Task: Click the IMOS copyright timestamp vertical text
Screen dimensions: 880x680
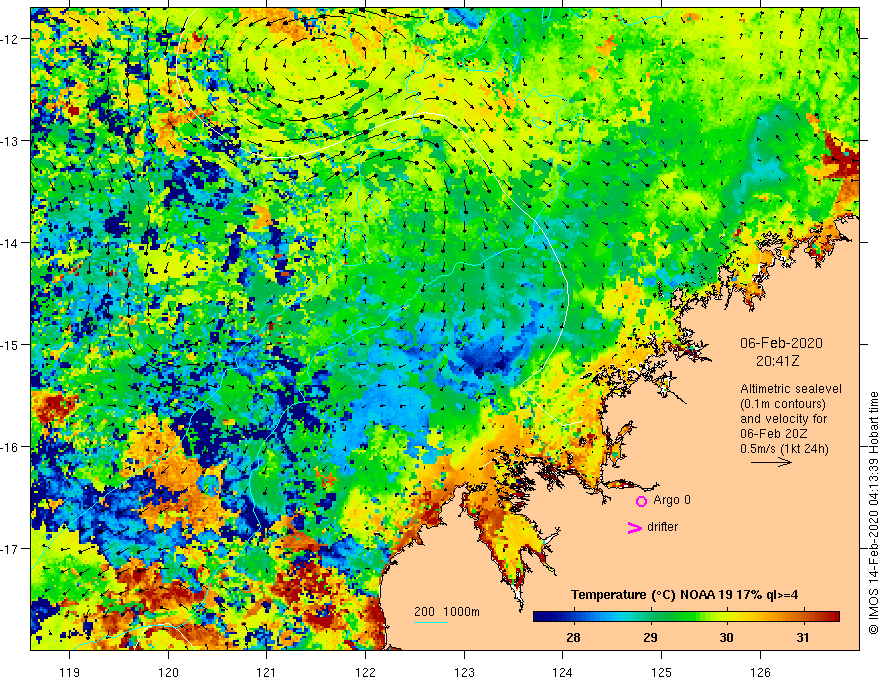Action: tap(873, 513)
